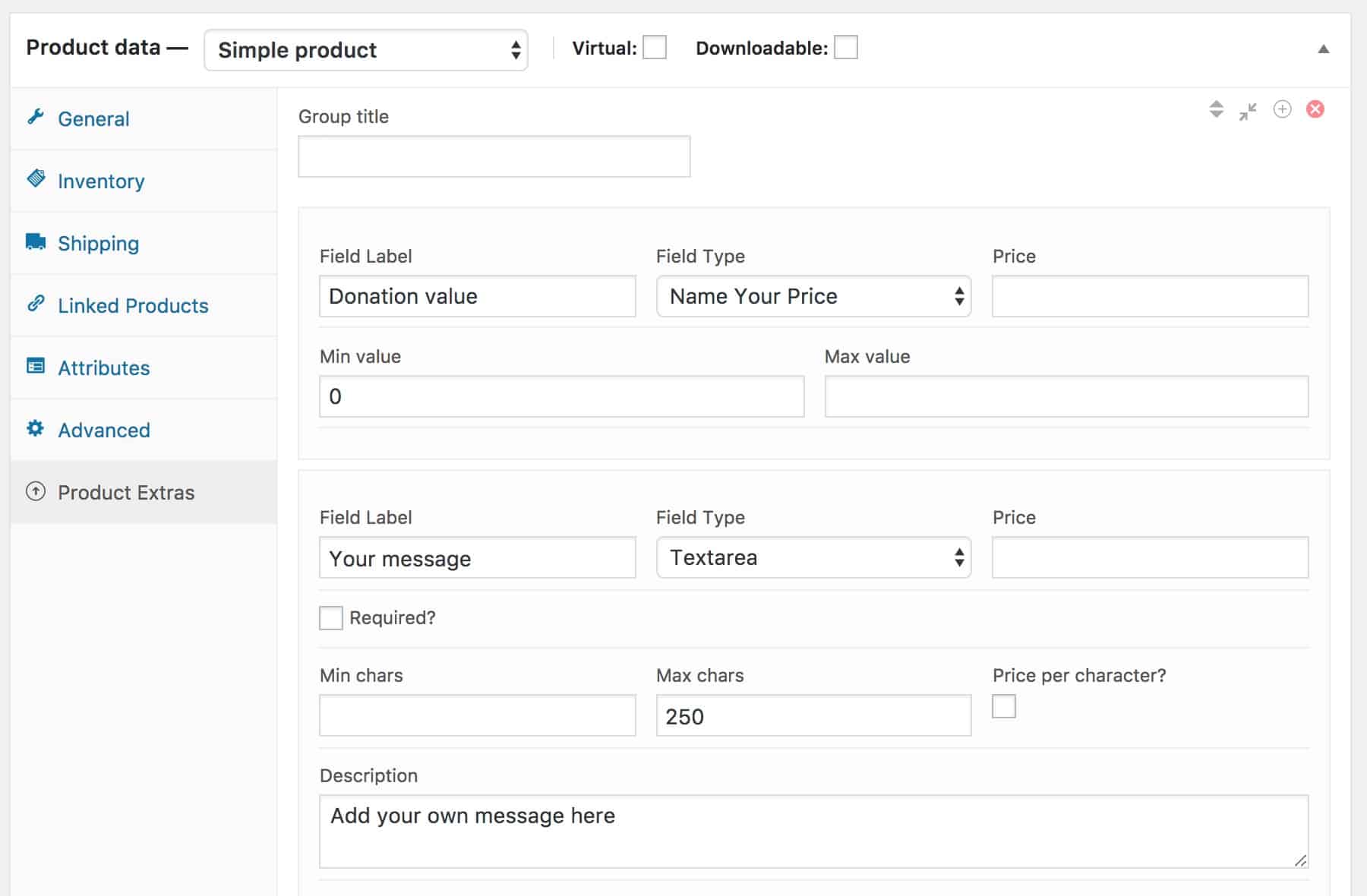Open the Attributes tab

point(144,368)
